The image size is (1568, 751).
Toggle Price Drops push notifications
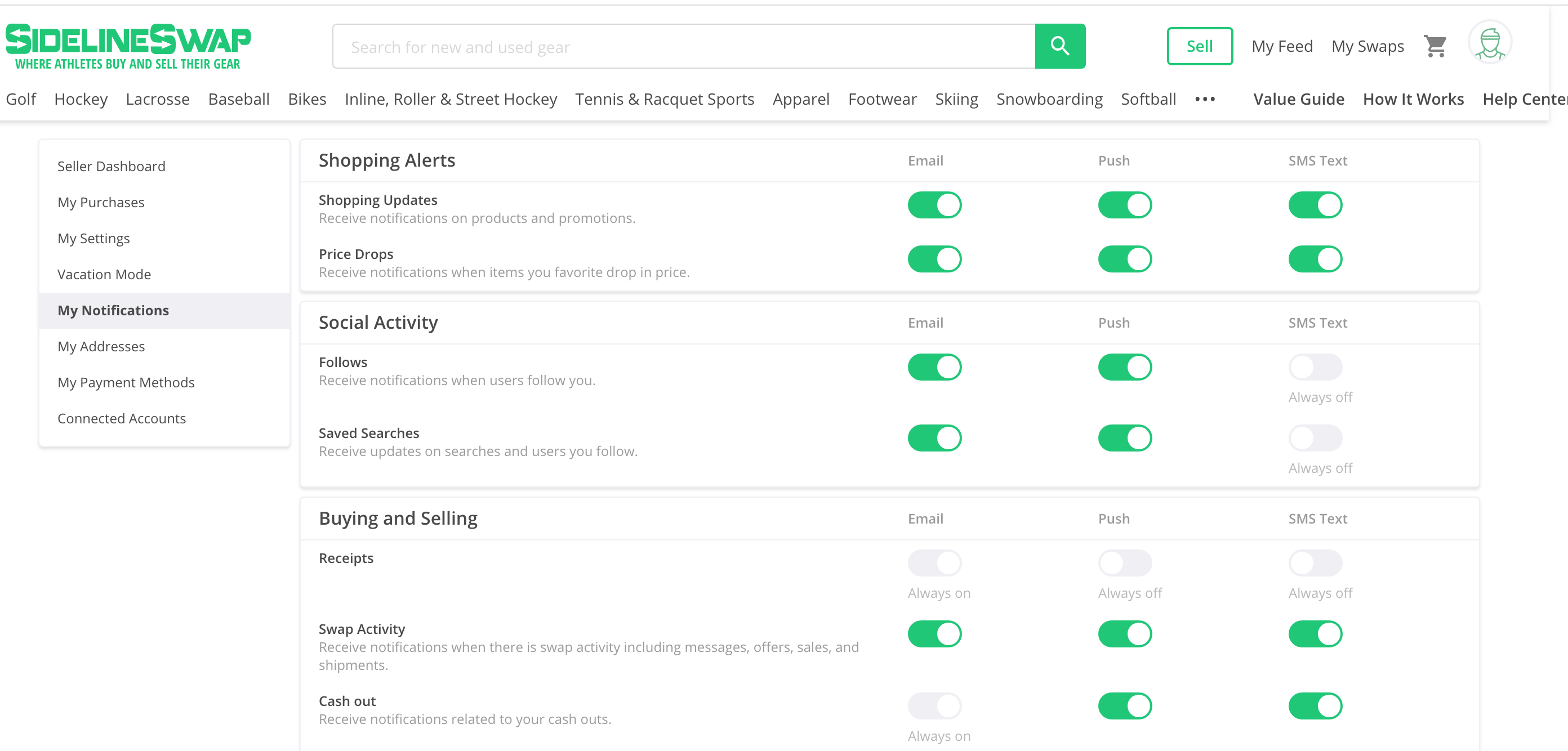click(x=1125, y=260)
